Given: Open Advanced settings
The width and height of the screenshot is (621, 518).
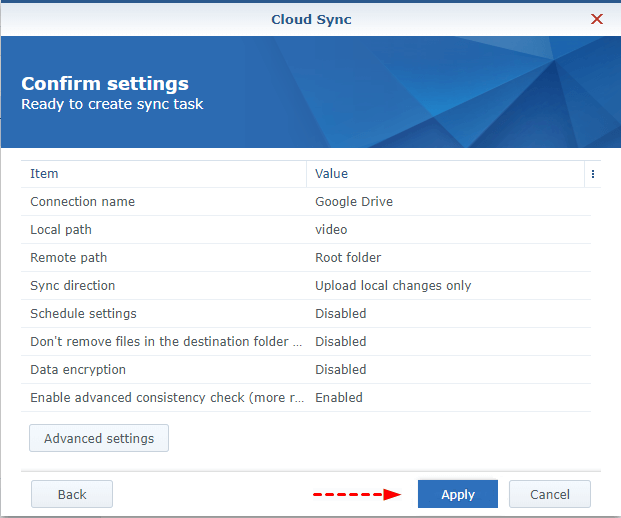Looking at the screenshot, I should click(x=99, y=438).
